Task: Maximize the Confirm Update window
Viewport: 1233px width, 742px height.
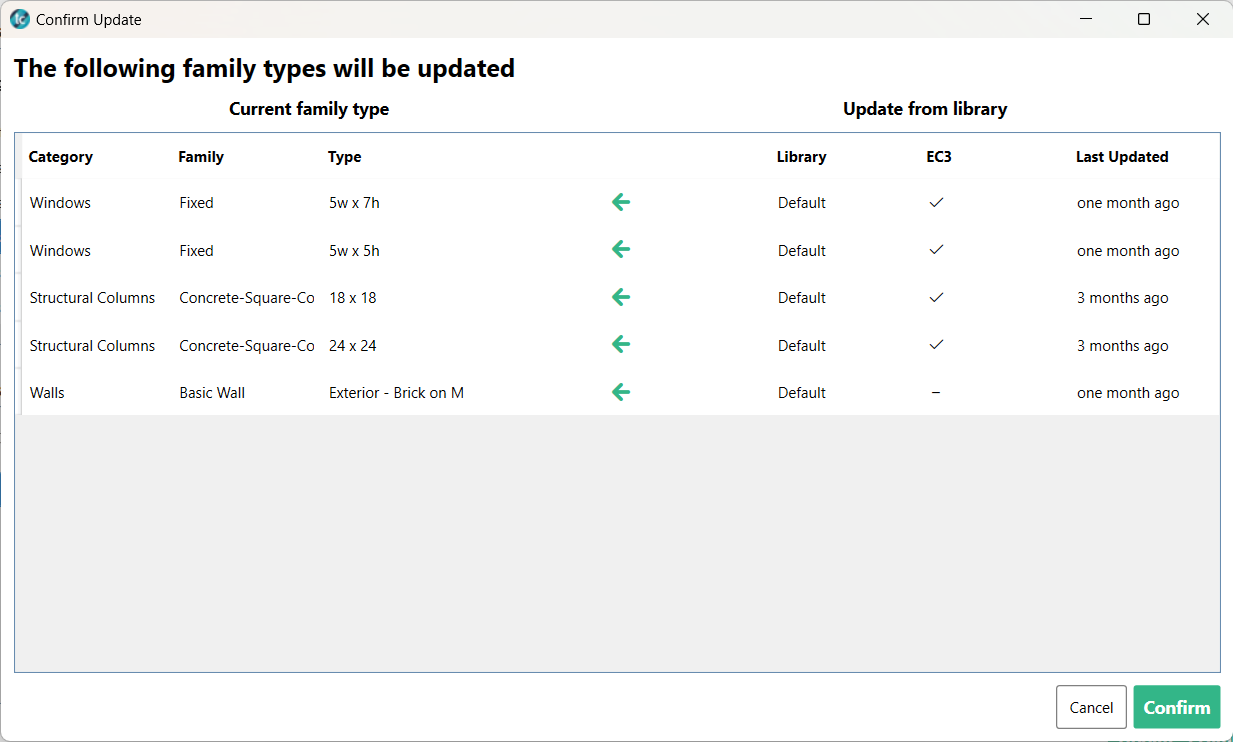Action: 1144,19
